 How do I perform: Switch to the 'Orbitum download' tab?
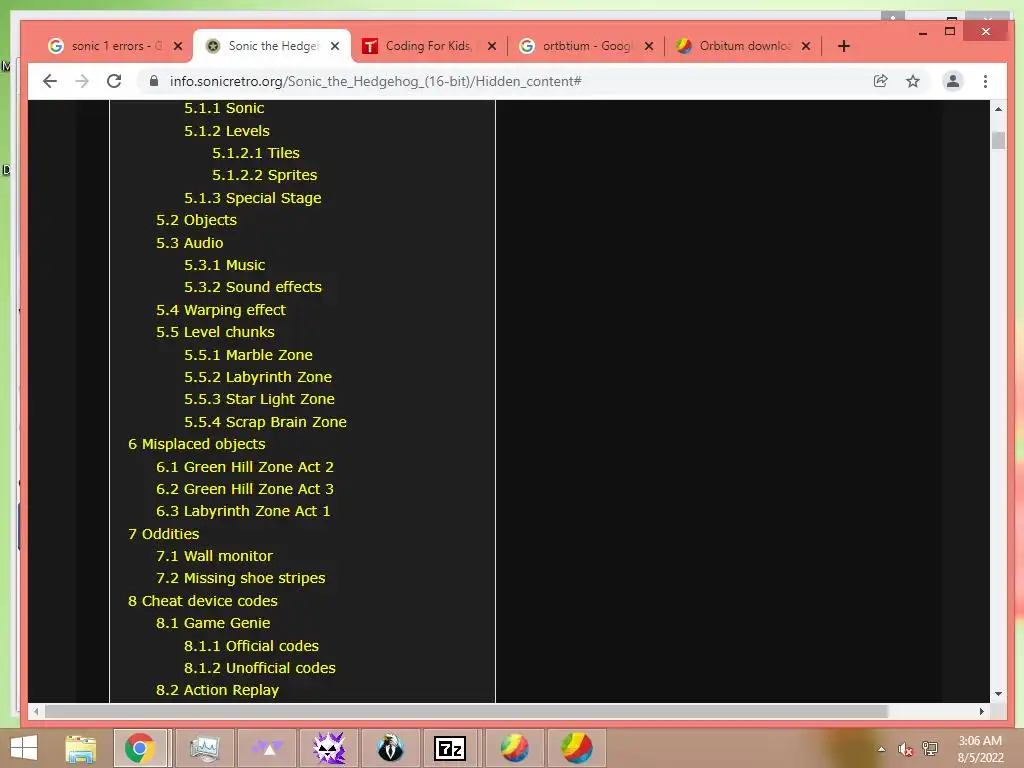coord(742,46)
